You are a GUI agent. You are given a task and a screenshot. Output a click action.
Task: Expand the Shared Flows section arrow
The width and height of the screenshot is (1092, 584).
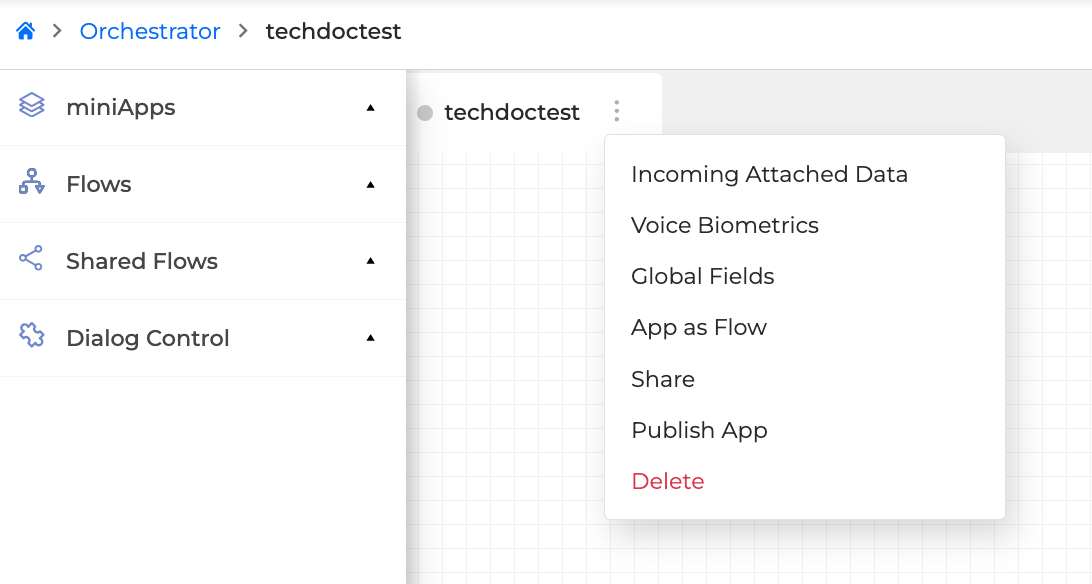pyautogui.click(x=371, y=261)
